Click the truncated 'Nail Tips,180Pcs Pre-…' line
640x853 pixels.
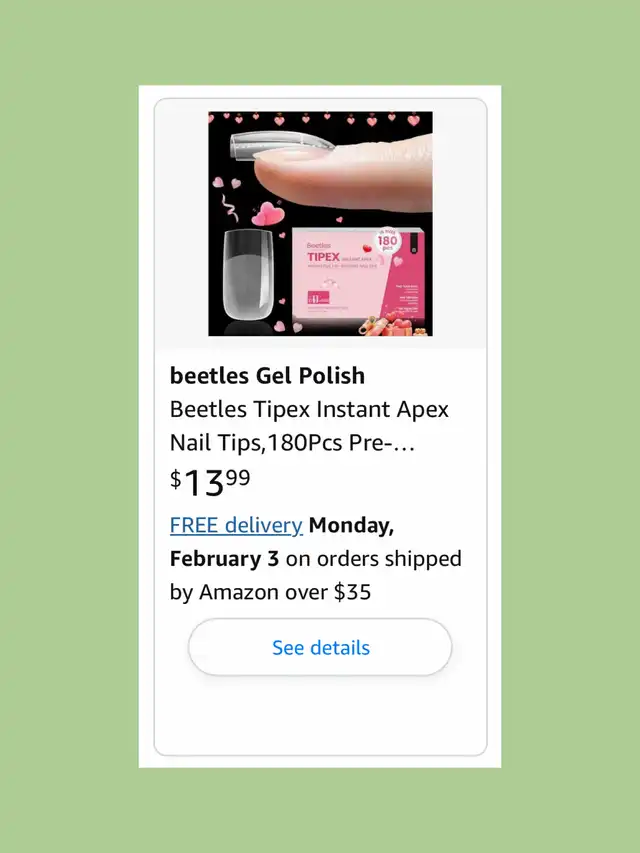point(292,443)
